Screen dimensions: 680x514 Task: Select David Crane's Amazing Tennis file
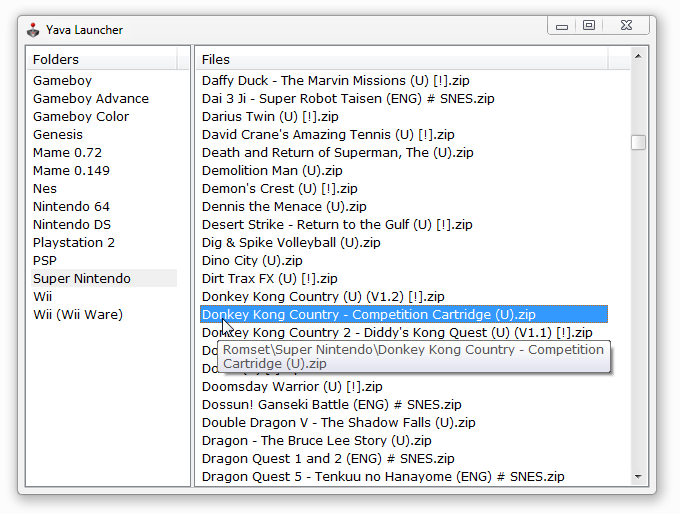(x=328, y=134)
